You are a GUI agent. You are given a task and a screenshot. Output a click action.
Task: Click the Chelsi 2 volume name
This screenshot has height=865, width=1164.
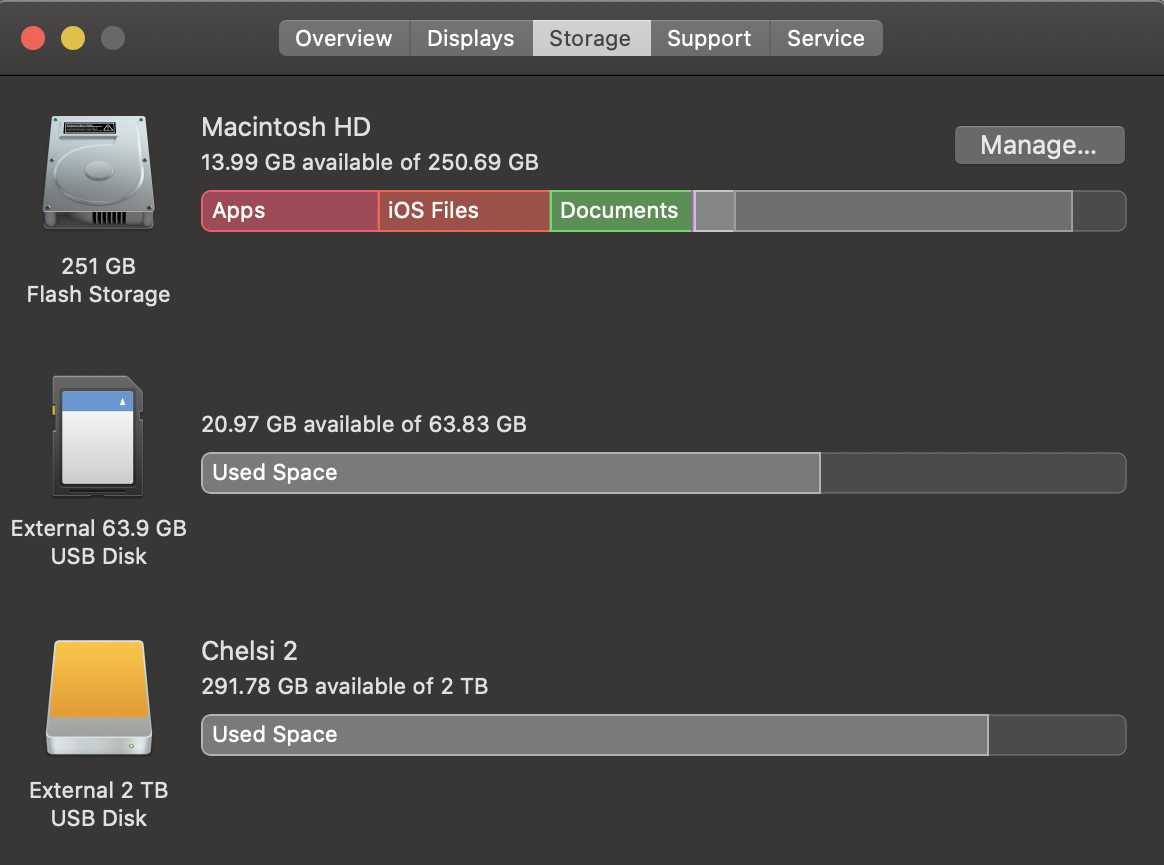[249, 651]
